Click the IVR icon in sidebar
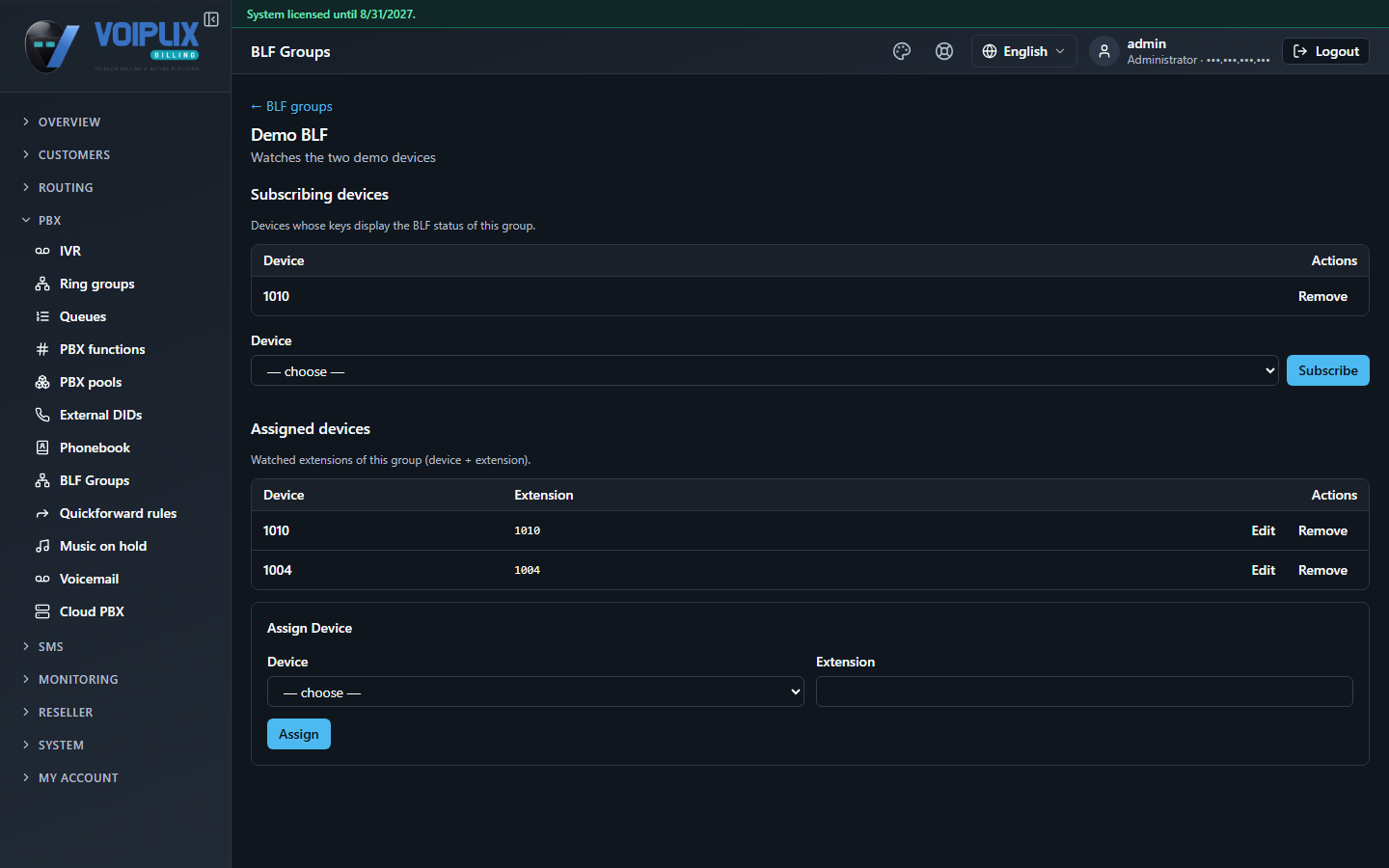The image size is (1389, 868). click(42, 251)
